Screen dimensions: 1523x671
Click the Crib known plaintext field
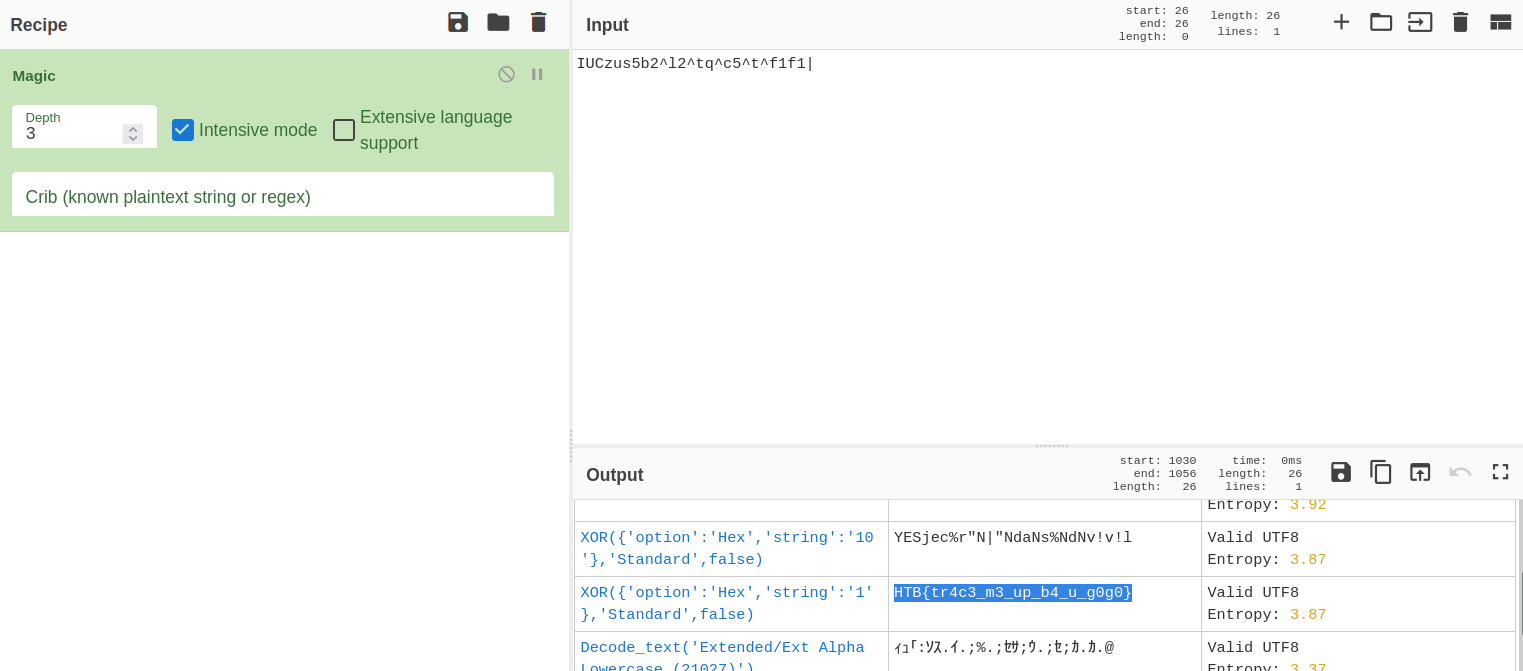(x=283, y=197)
